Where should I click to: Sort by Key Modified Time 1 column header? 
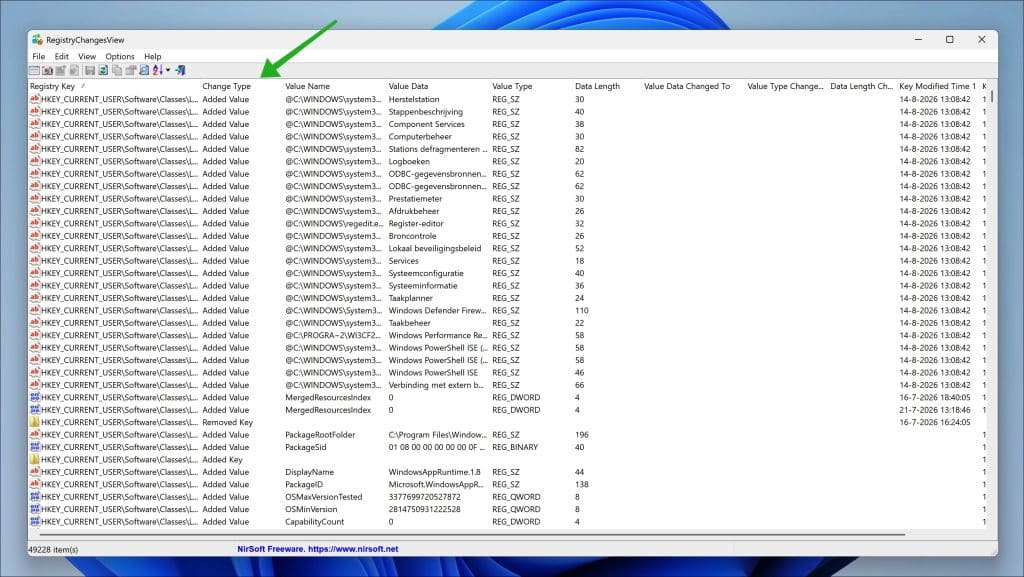click(938, 86)
